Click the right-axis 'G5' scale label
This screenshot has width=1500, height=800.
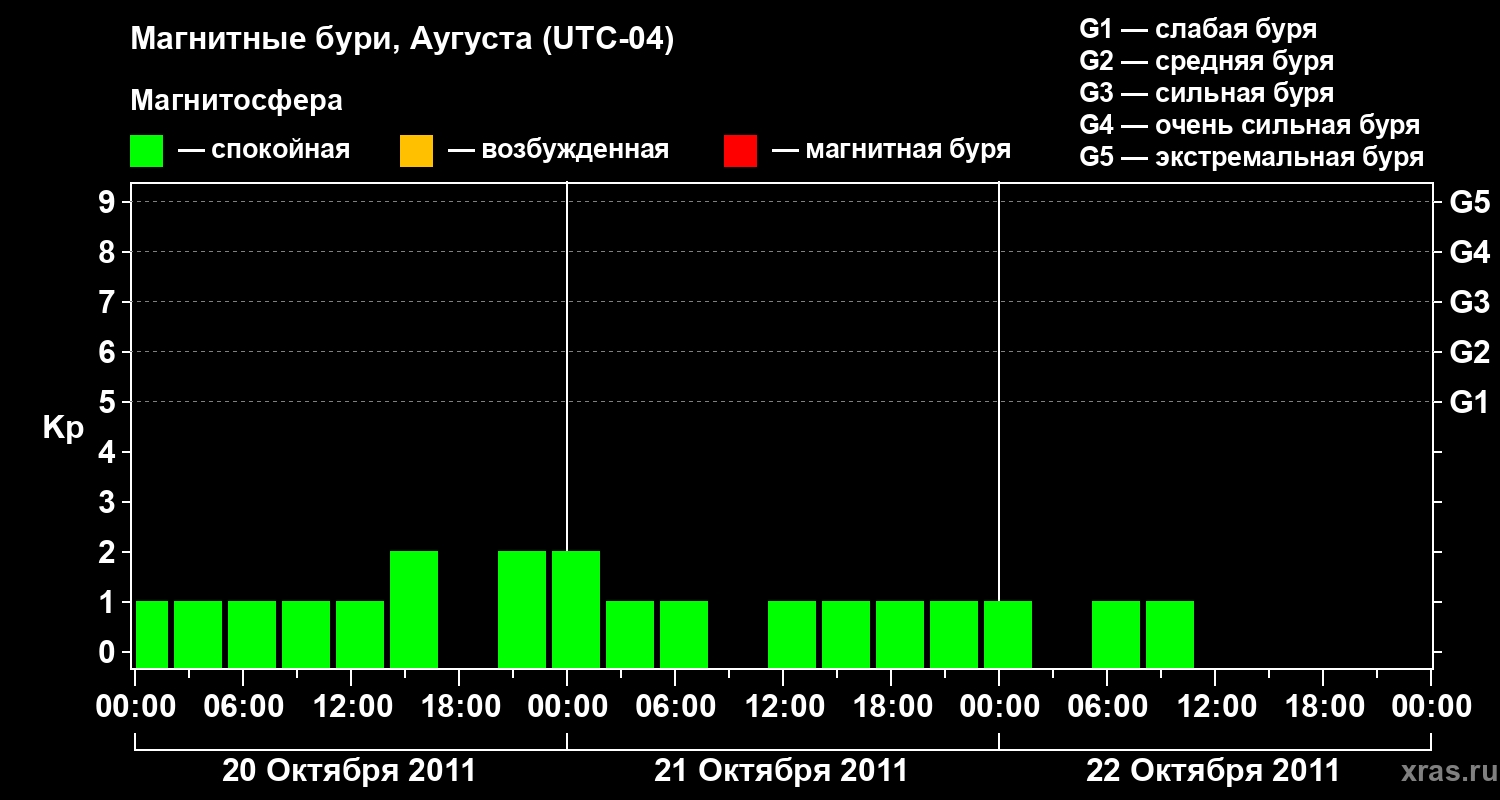pyautogui.click(x=1470, y=203)
